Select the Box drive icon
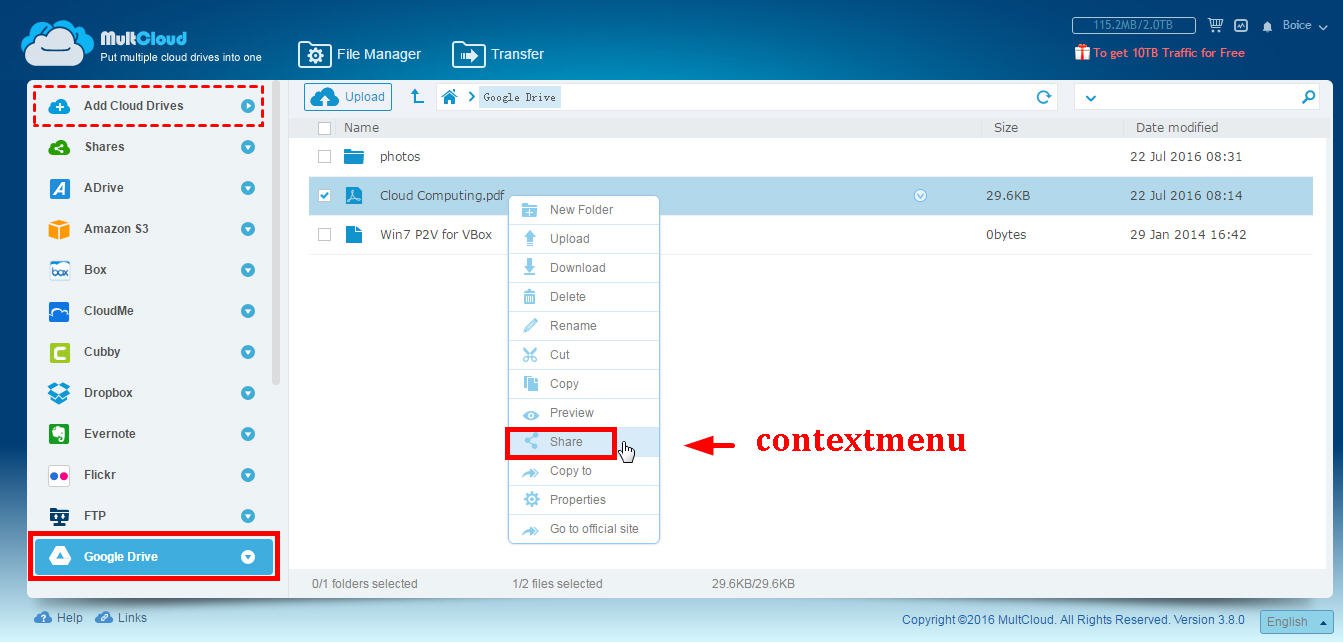The height and width of the screenshot is (643, 1343). (x=59, y=270)
